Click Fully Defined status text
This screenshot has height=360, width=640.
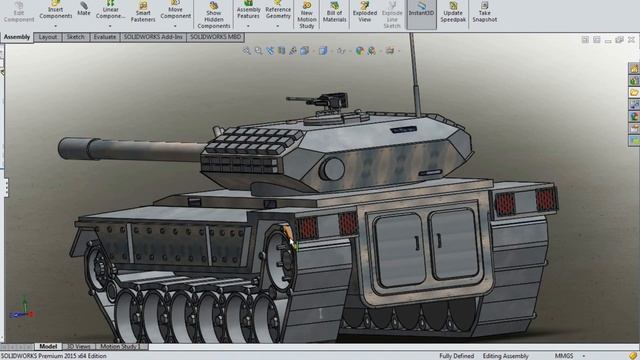(x=457, y=356)
